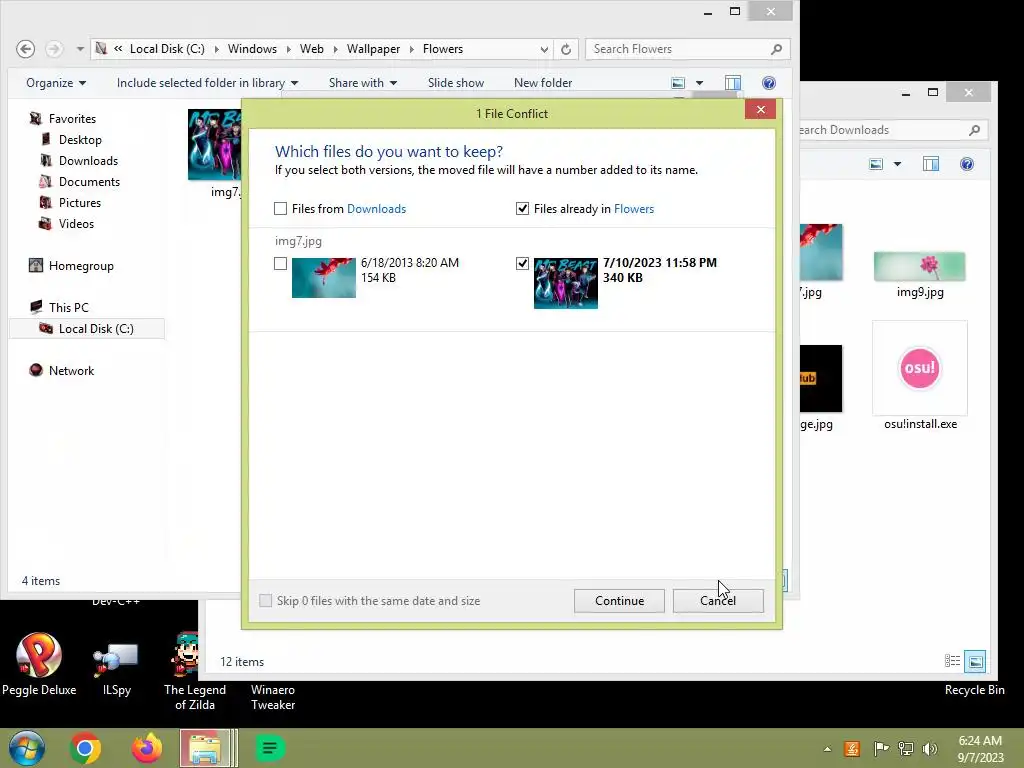Viewport: 1024px width, 768px height.
Task: Open File Explorer taskbar button
Action: tap(208, 748)
